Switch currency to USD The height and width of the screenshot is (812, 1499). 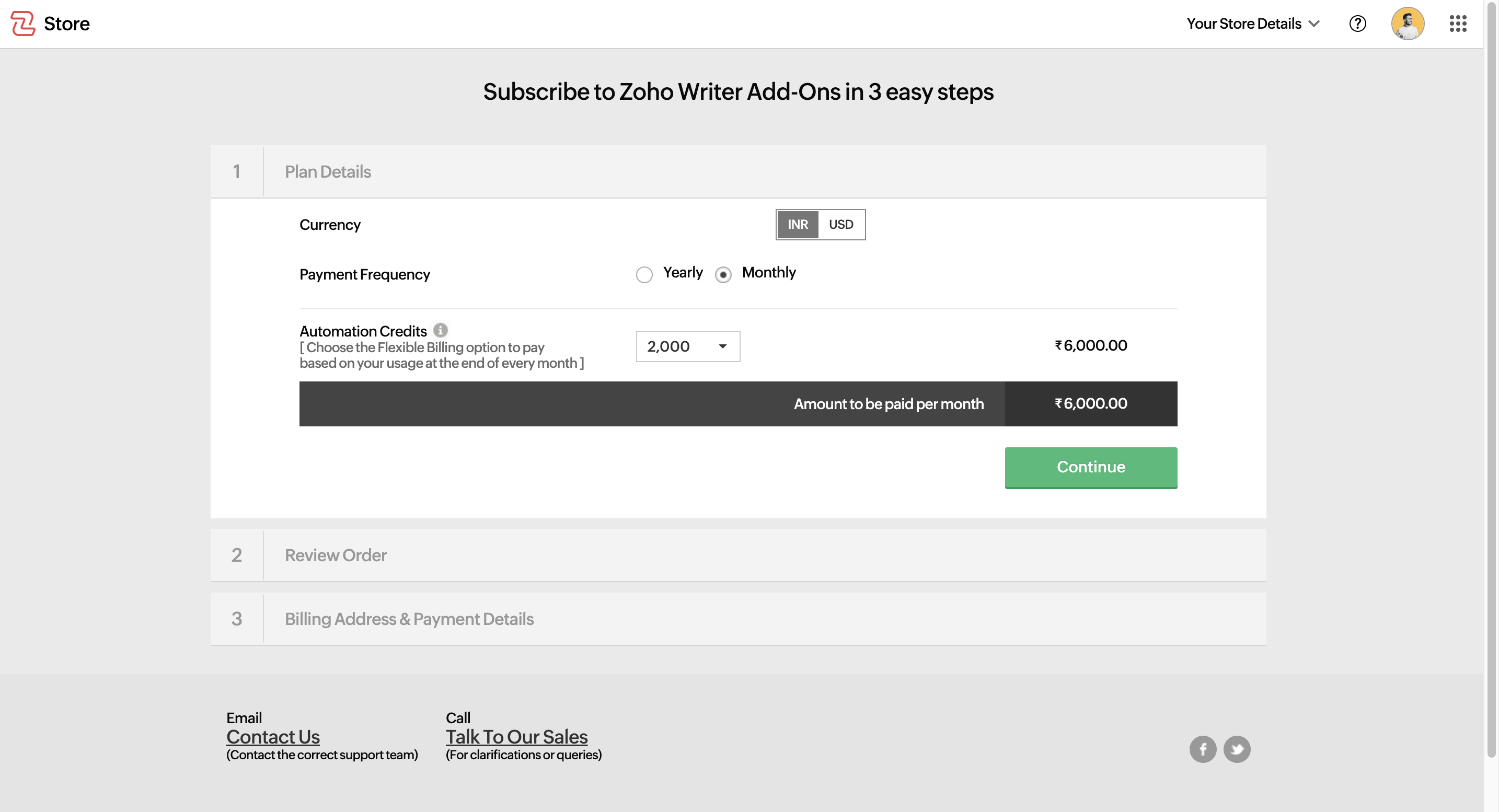[841, 225]
